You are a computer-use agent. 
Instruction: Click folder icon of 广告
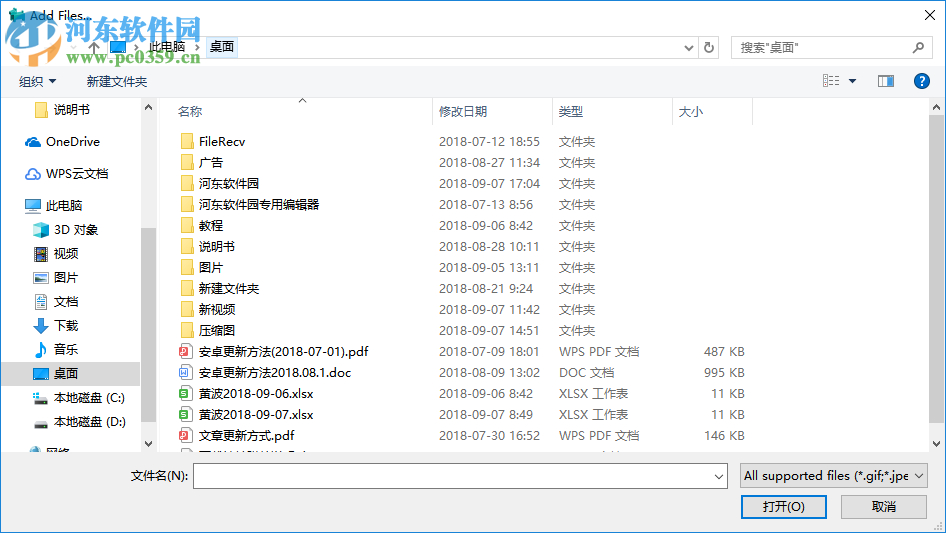187,162
